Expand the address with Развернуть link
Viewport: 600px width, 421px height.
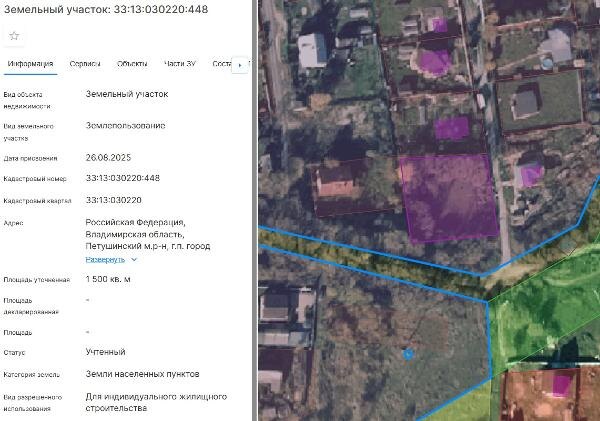point(105,259)
